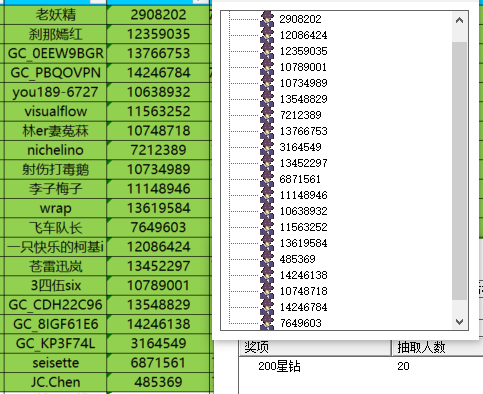Click the 奖项 column header
483x394 pixels.
click(x=315, y=348)
